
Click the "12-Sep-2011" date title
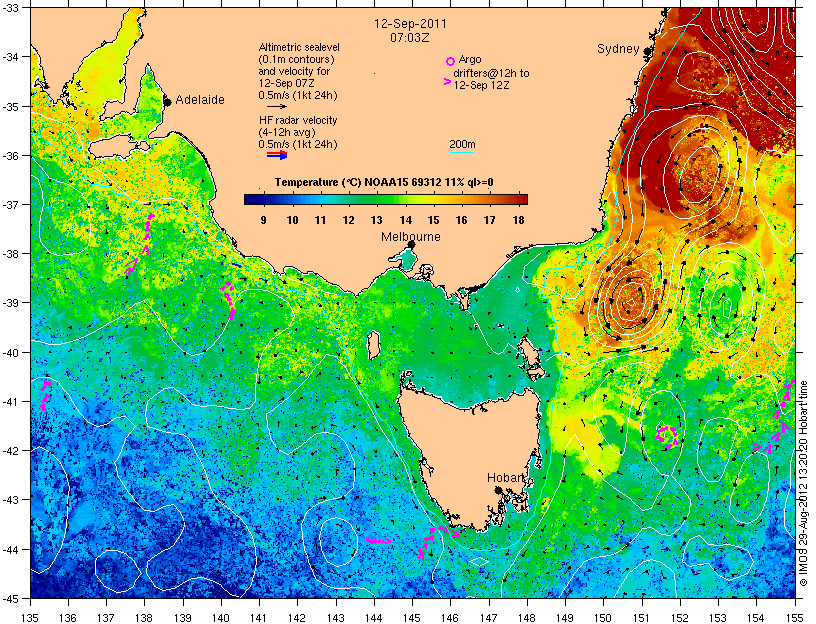point(410,23)
